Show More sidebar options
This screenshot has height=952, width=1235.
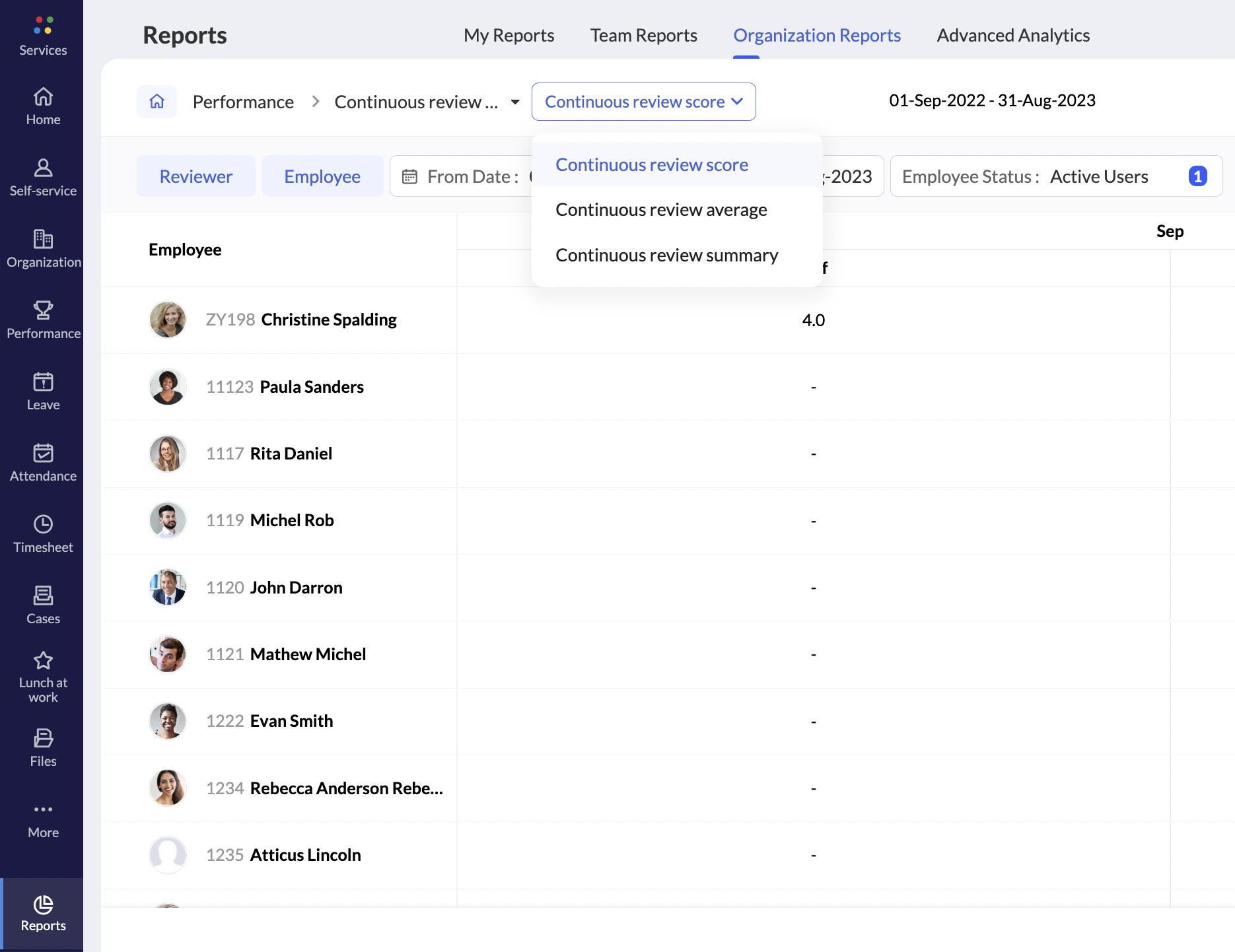pos(43,821)
